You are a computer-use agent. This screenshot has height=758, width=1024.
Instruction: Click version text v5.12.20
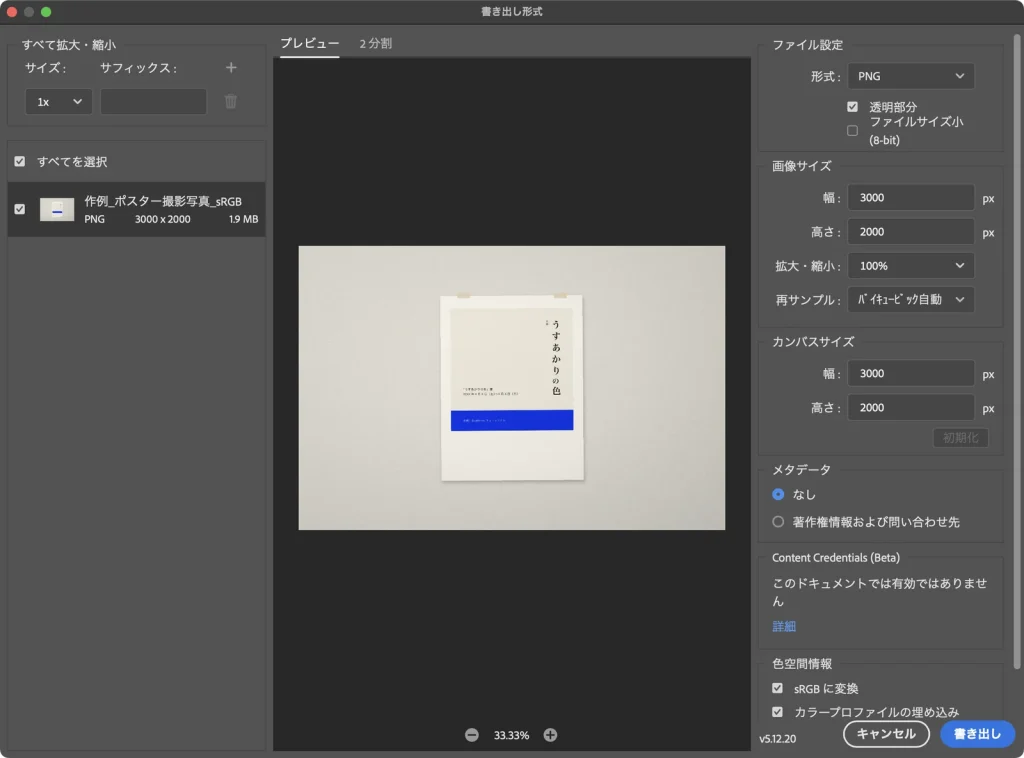point(777,738)
